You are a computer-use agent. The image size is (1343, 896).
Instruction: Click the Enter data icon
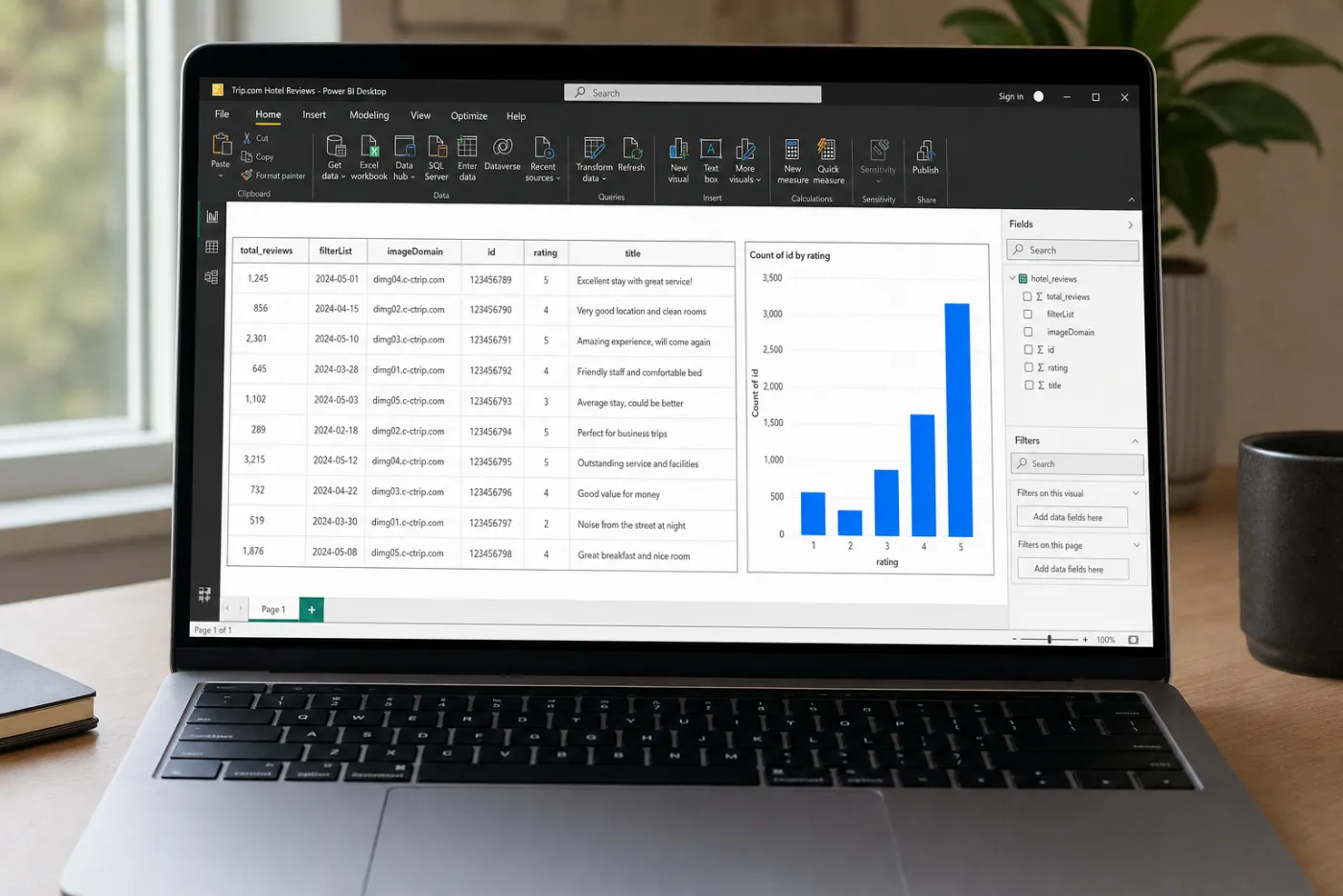coord(467,146)
